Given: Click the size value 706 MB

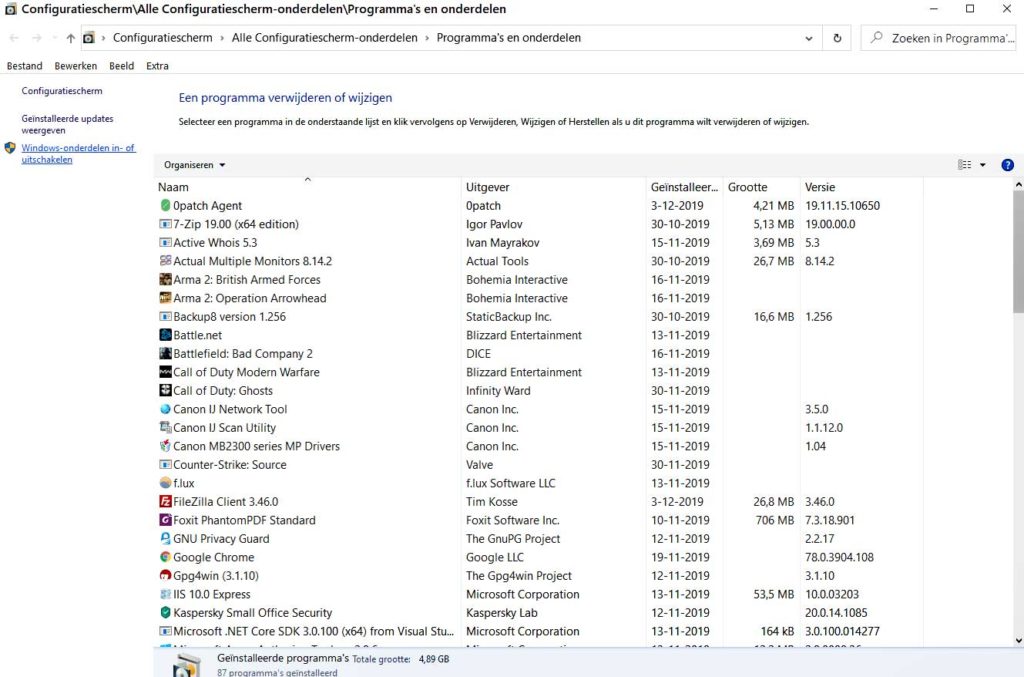Looking at the screenshot, I should [x=775, y=520].
